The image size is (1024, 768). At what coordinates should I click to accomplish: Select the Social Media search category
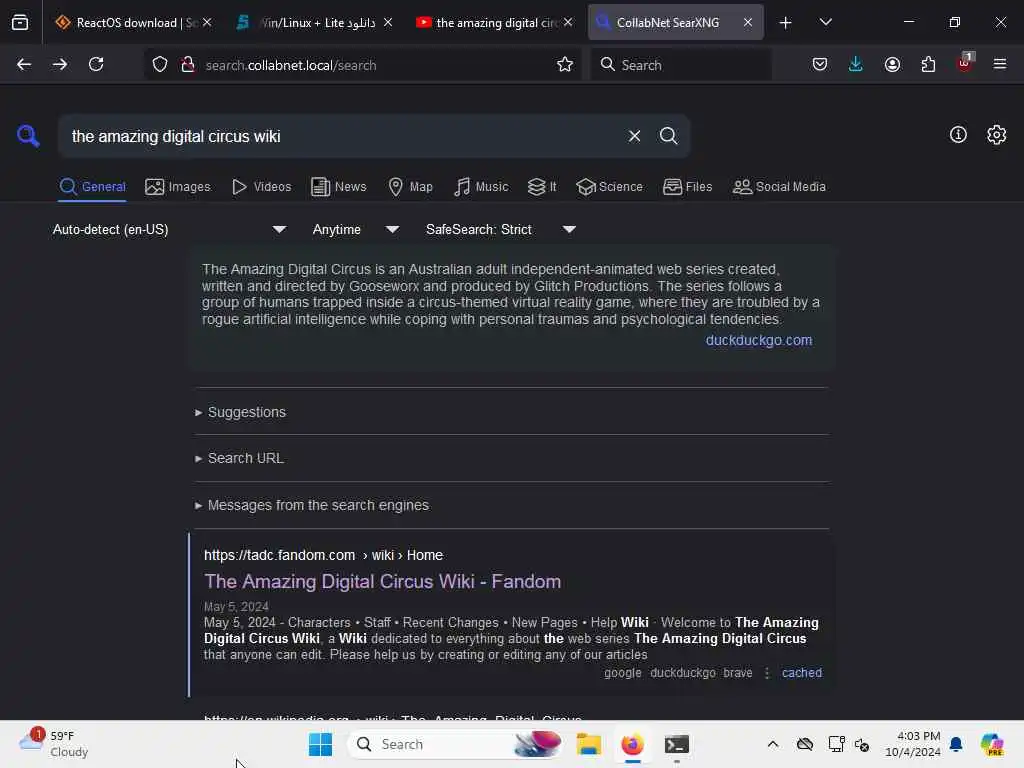(779, 187)
